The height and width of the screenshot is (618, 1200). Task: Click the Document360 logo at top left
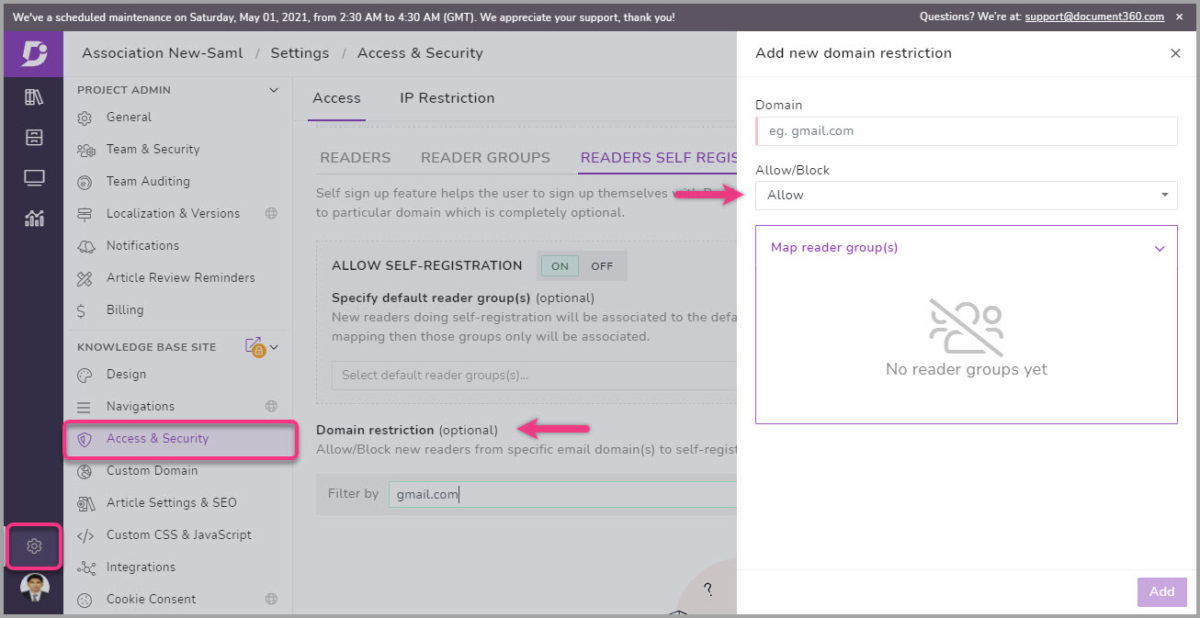[x=33, y=52]
